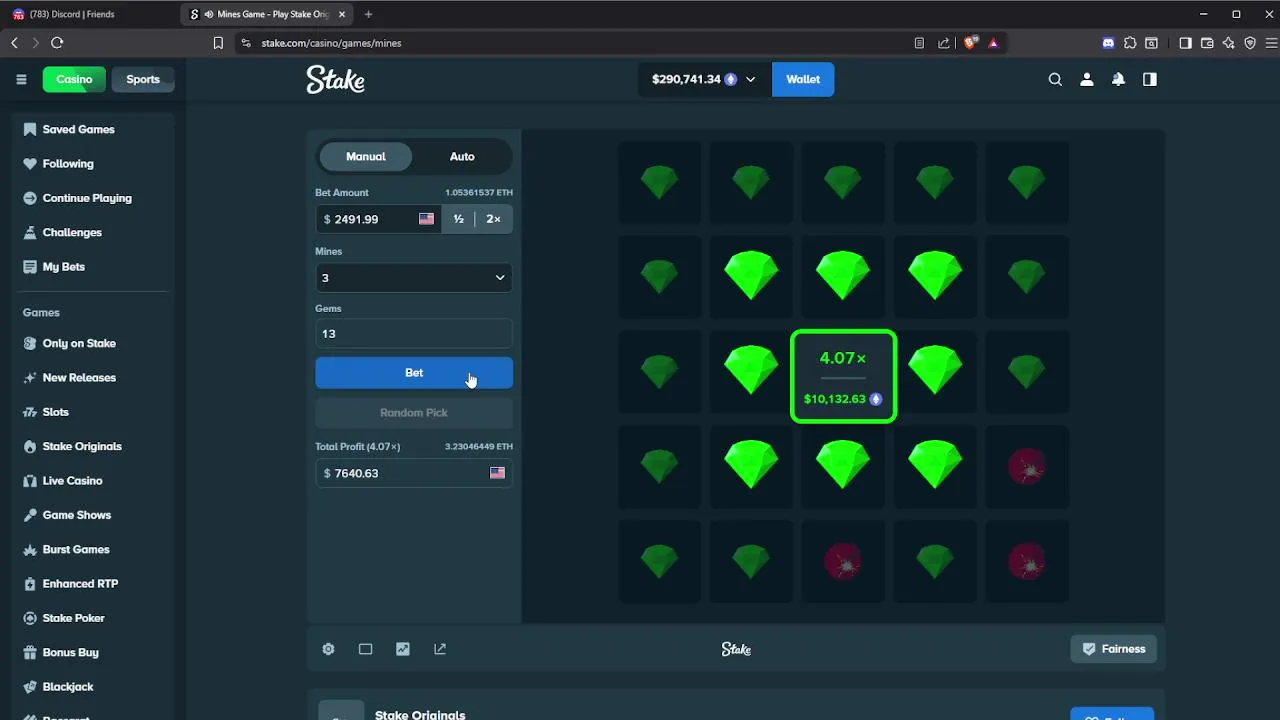
Task: Switch to Auto betting mode
Action: [462, 157]
